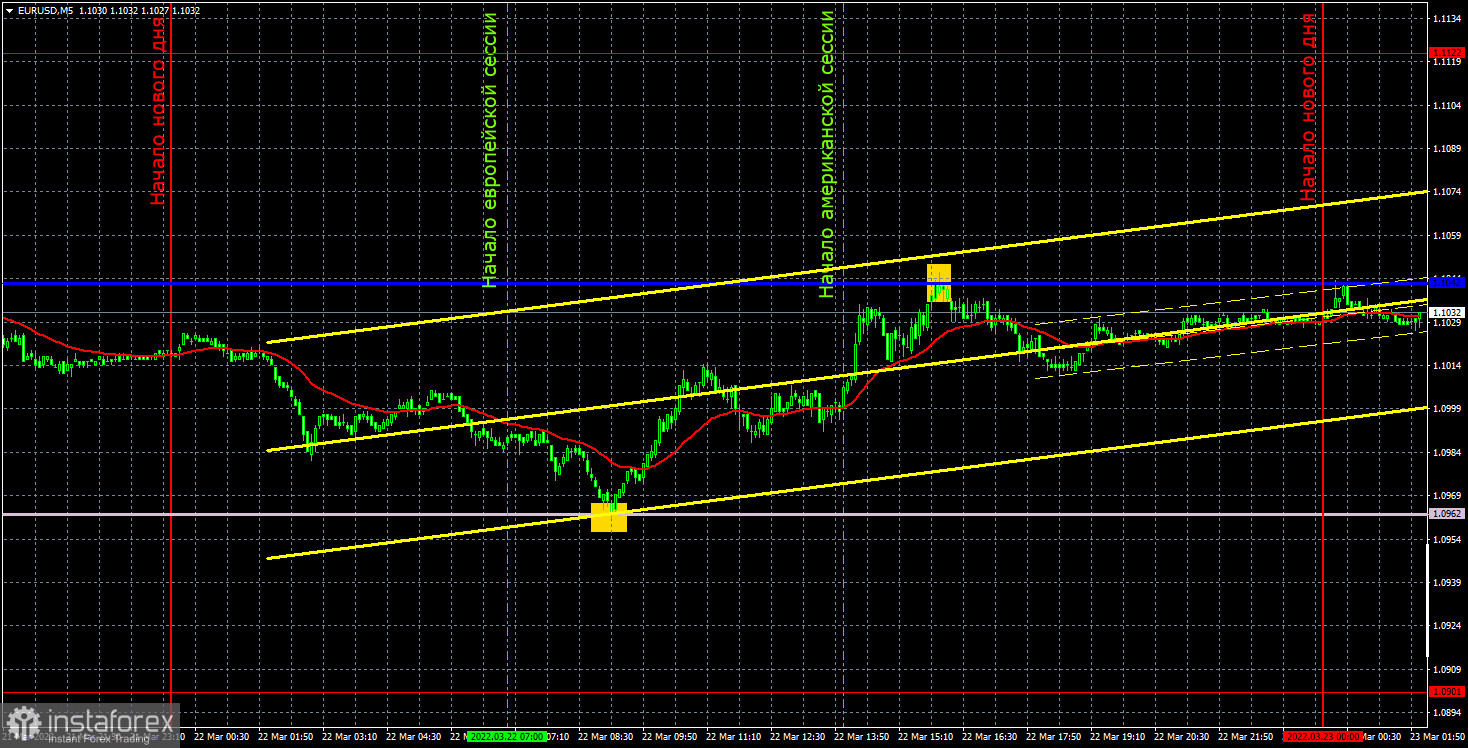This screenshot has height=748, width=1468.
Task: Click the 22 Mar 21:50 time axis label
Action: 1244,736
